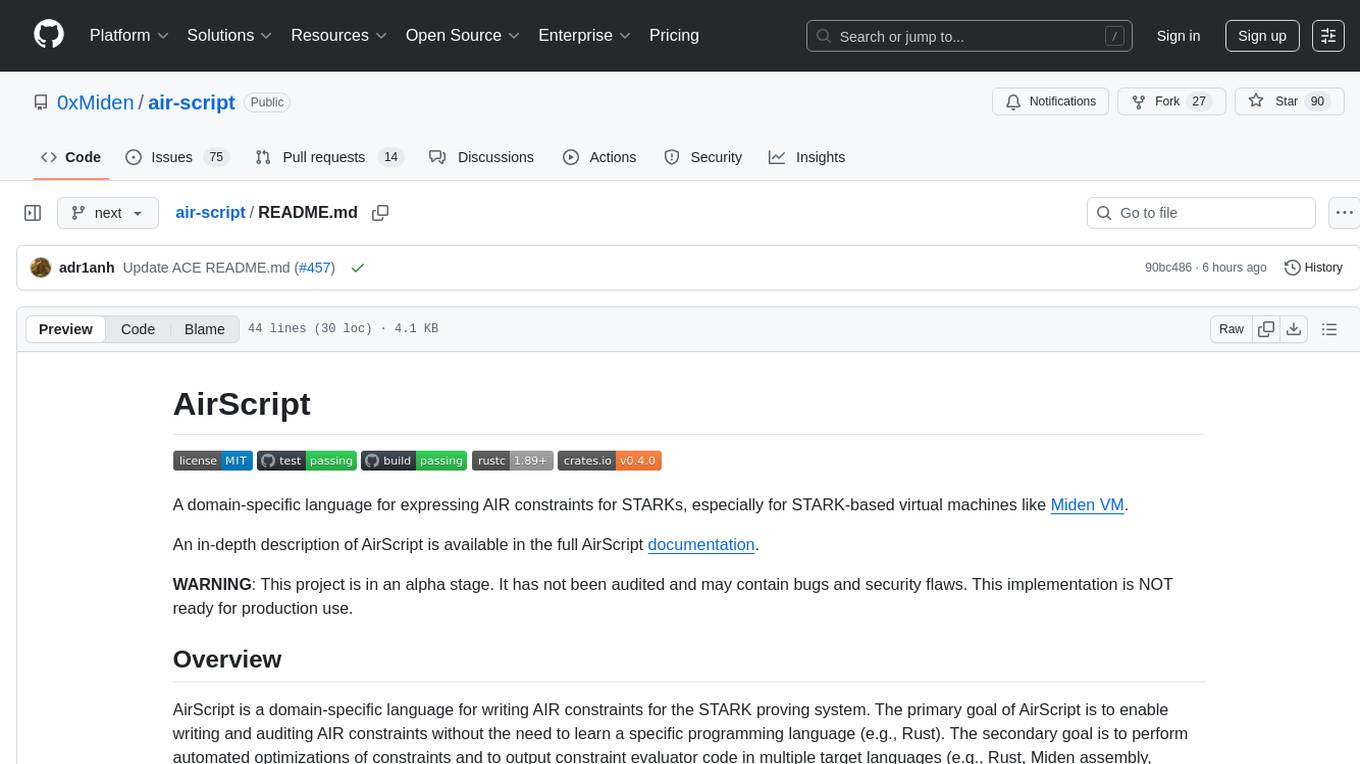Click the Sign in link

[1178, 36]
